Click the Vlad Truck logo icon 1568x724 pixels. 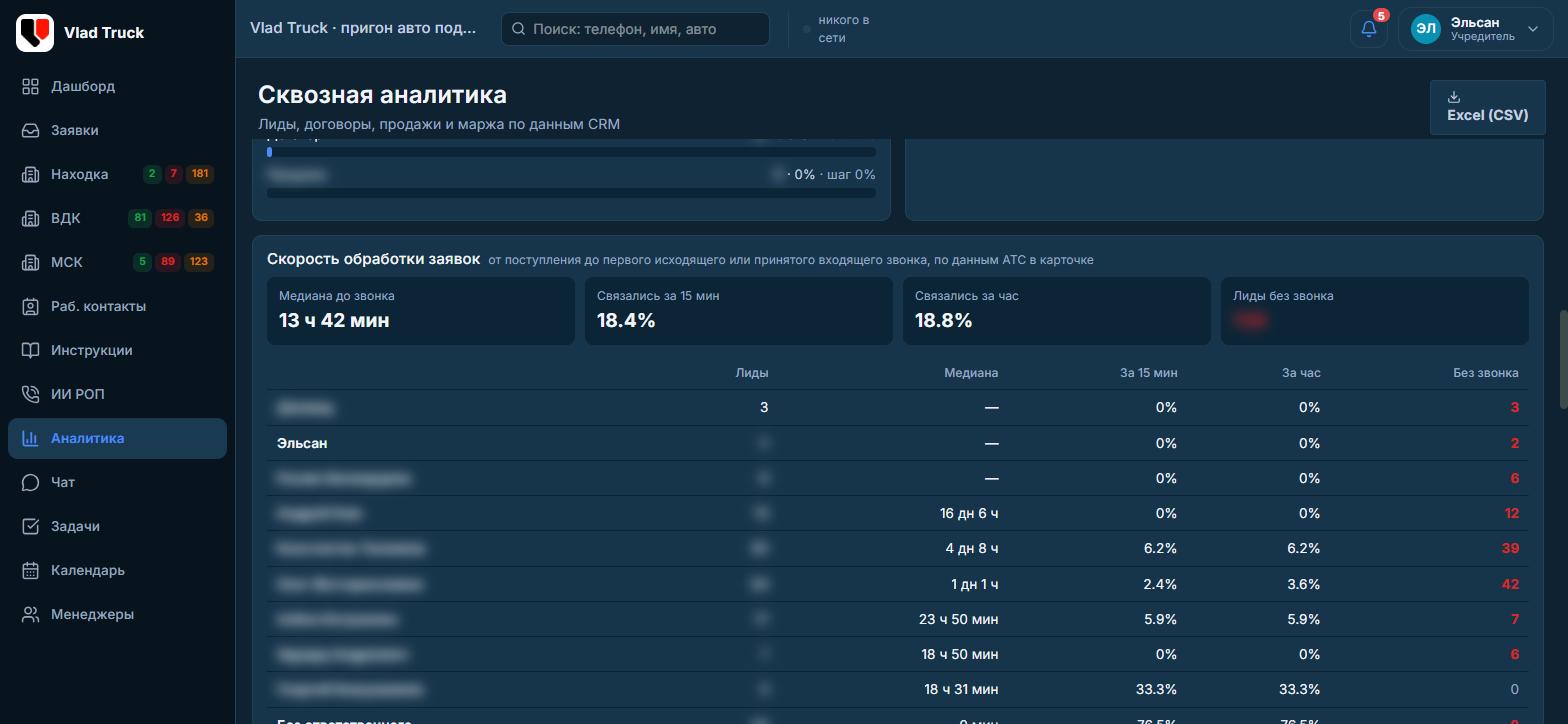tap(35, 33)
